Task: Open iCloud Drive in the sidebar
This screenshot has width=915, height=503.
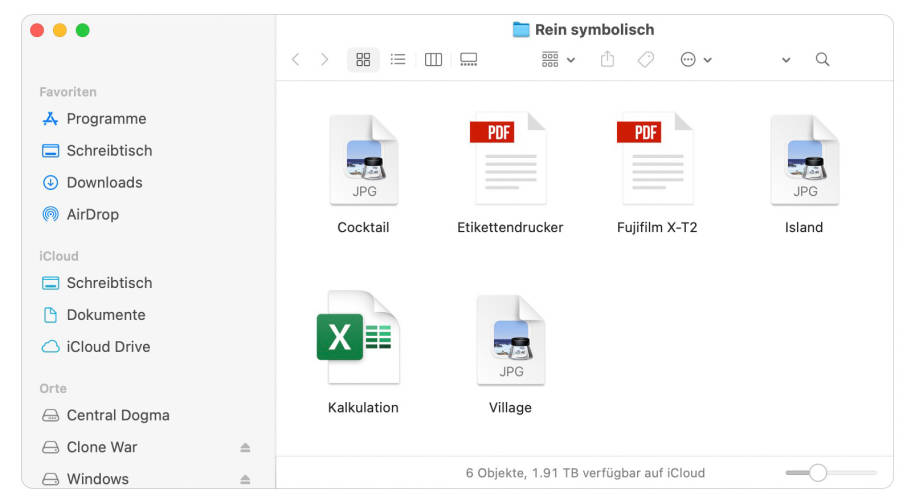Action: [108, 347]
